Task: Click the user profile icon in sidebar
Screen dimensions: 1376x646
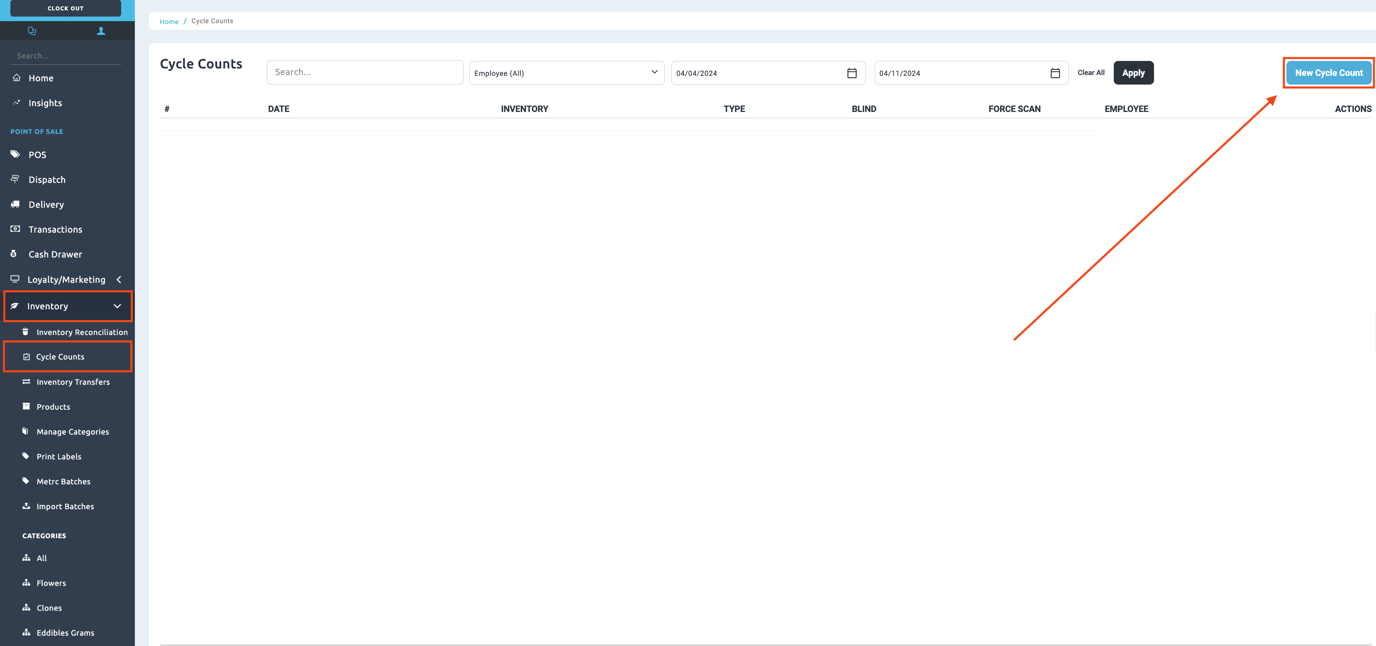Action: (x=101, y=31)
